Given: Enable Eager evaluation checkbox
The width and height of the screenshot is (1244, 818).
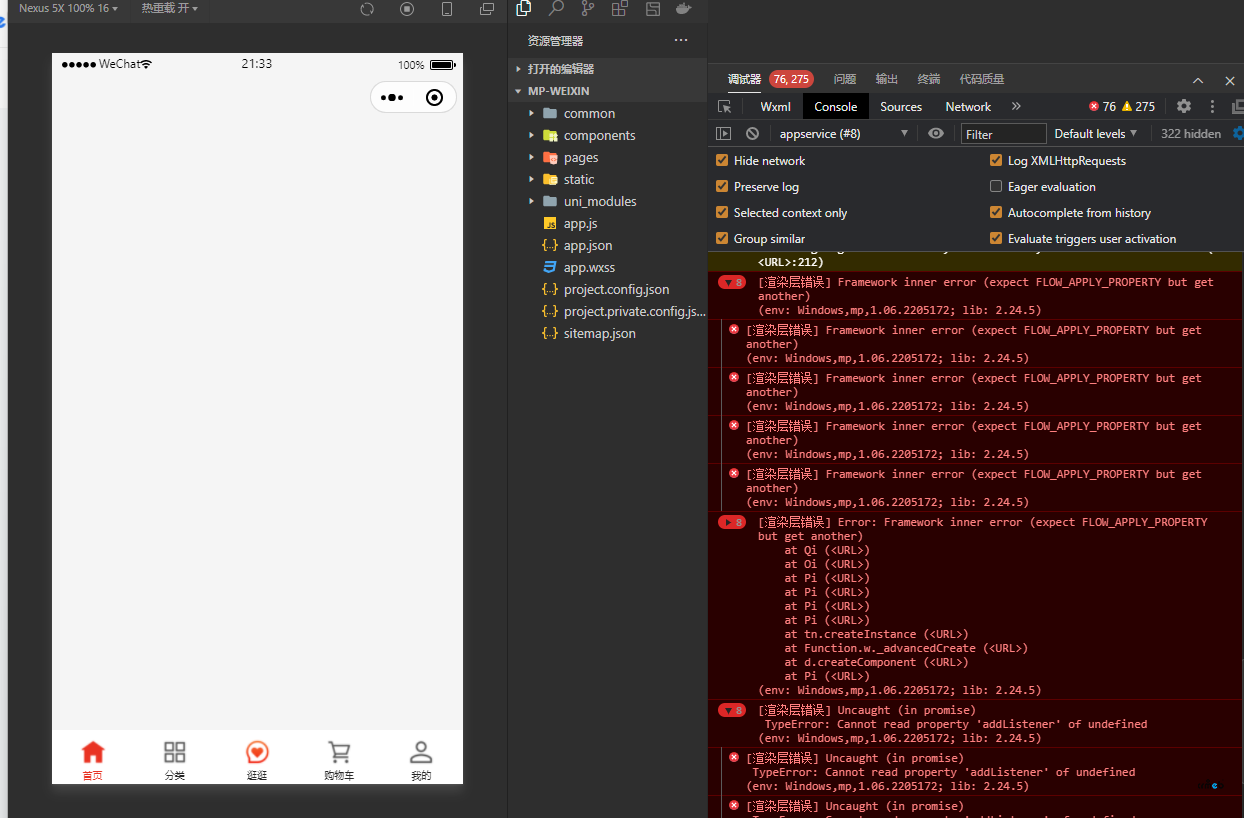Looking at the screenshot, I should click(x=995, y=186).
